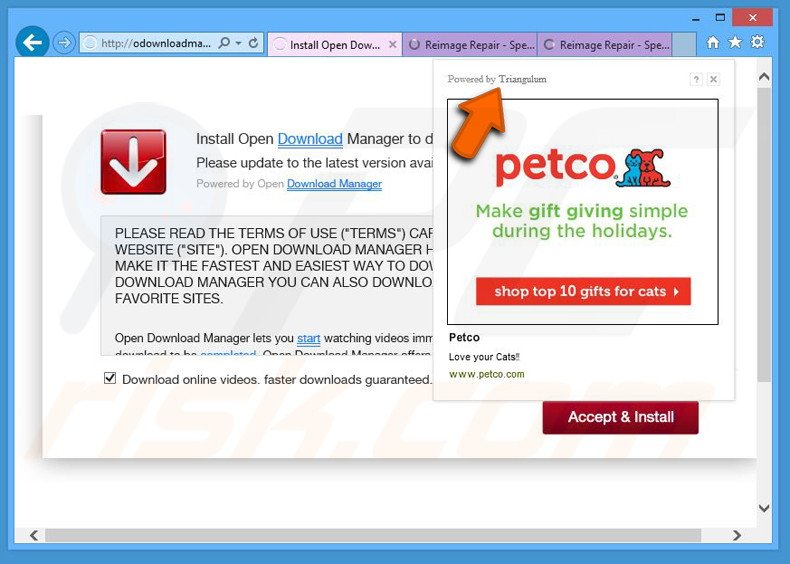
Task: Click vertical scrollbar down arrow
Action: [764, 508]
